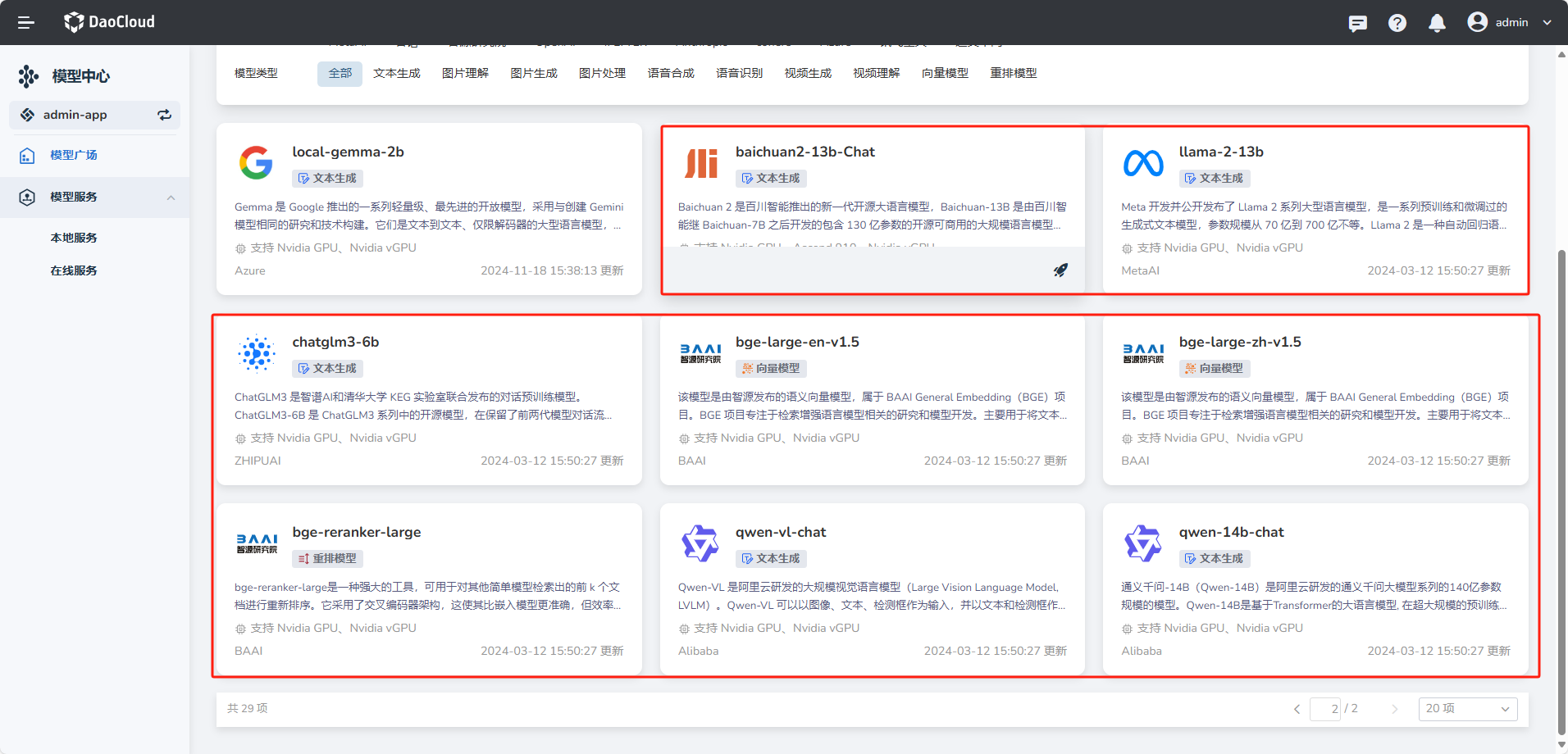Click the Qwen logo on qwen-vl-chat card
Image resolution: width=1568 pixels, height=754 pixels.
[x=700, y=543]
